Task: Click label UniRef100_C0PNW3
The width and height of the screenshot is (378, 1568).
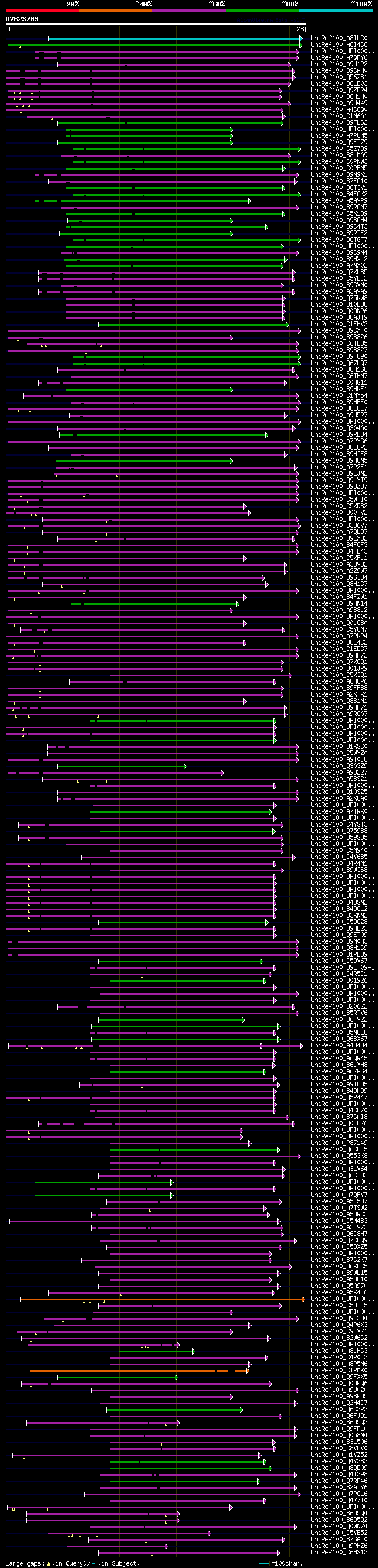Action: [339, 161]
